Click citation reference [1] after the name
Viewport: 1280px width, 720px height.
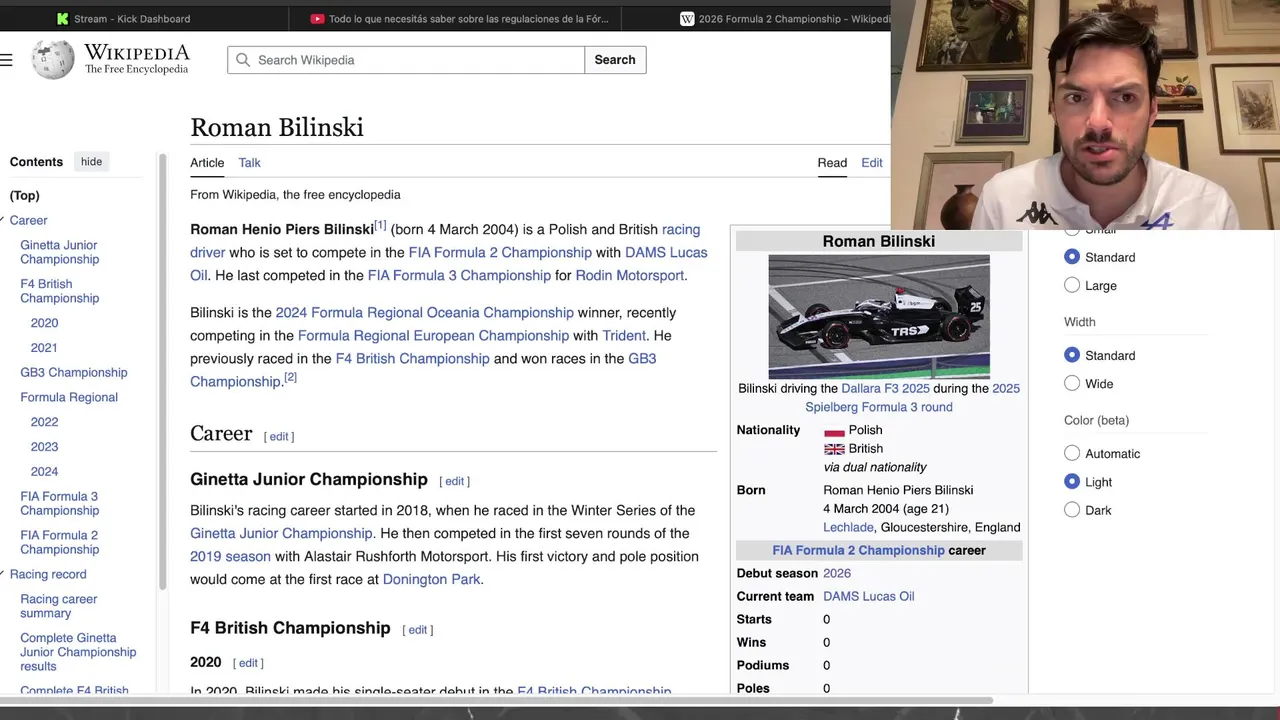(x=380, y=225)
